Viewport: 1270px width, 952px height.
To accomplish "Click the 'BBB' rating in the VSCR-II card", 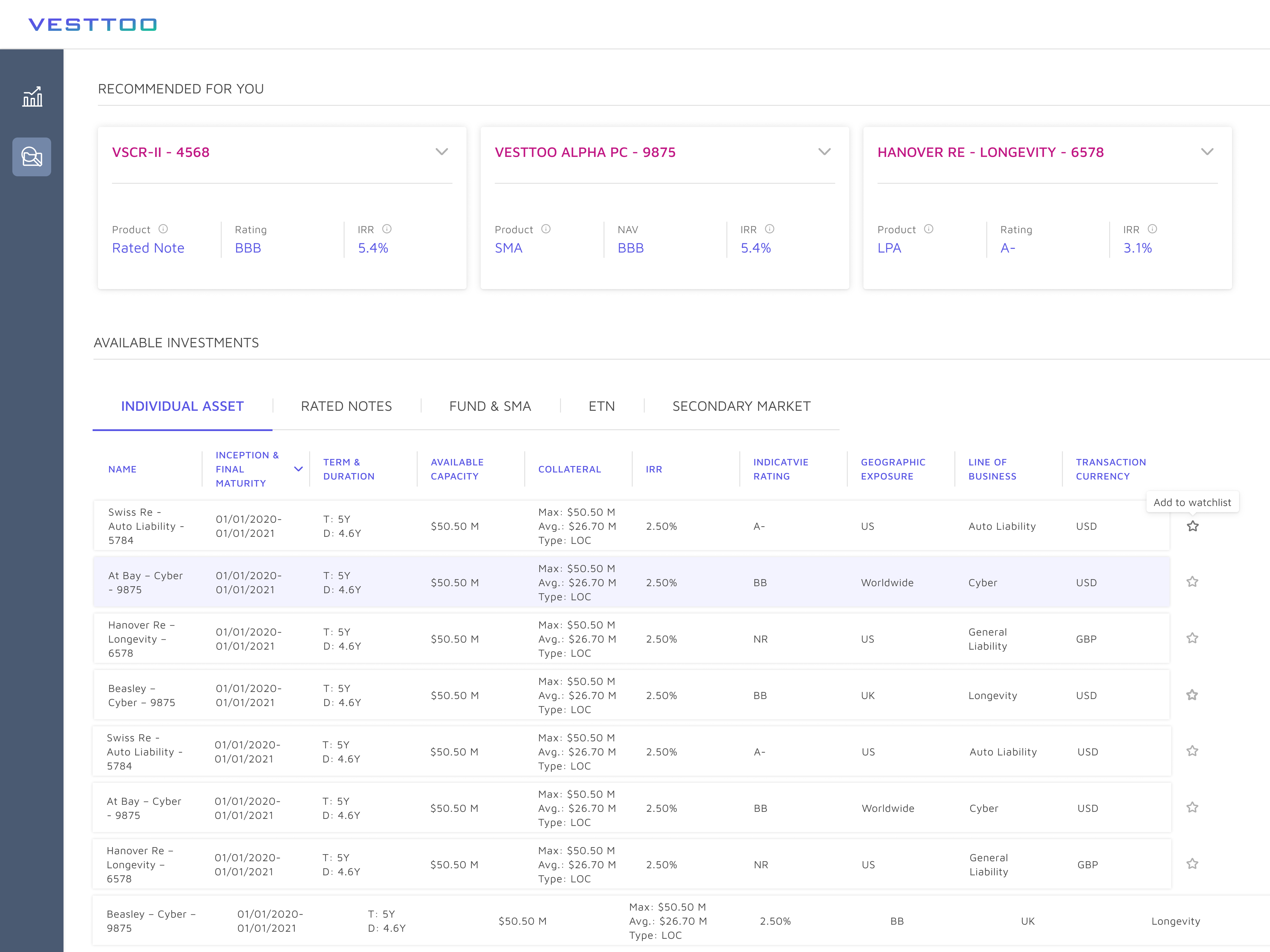I will tap(248, 248).
